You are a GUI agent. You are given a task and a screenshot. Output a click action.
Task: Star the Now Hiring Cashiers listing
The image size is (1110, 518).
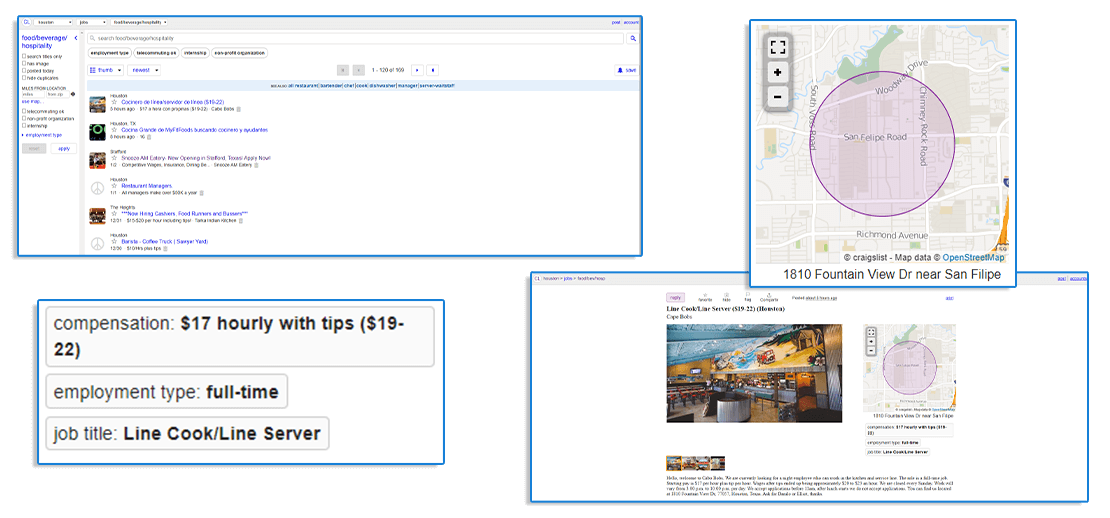pos(114,213)
